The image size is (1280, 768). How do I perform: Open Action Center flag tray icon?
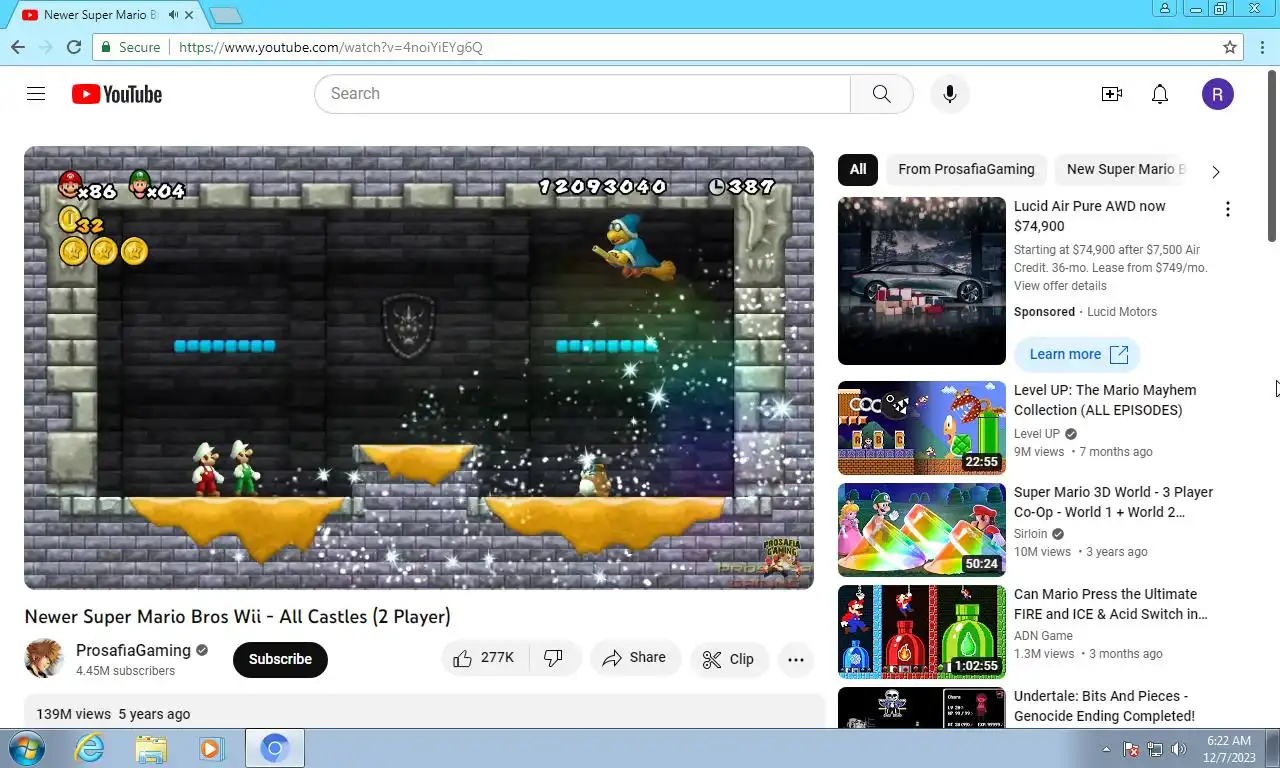click(x=1131, y=748)
